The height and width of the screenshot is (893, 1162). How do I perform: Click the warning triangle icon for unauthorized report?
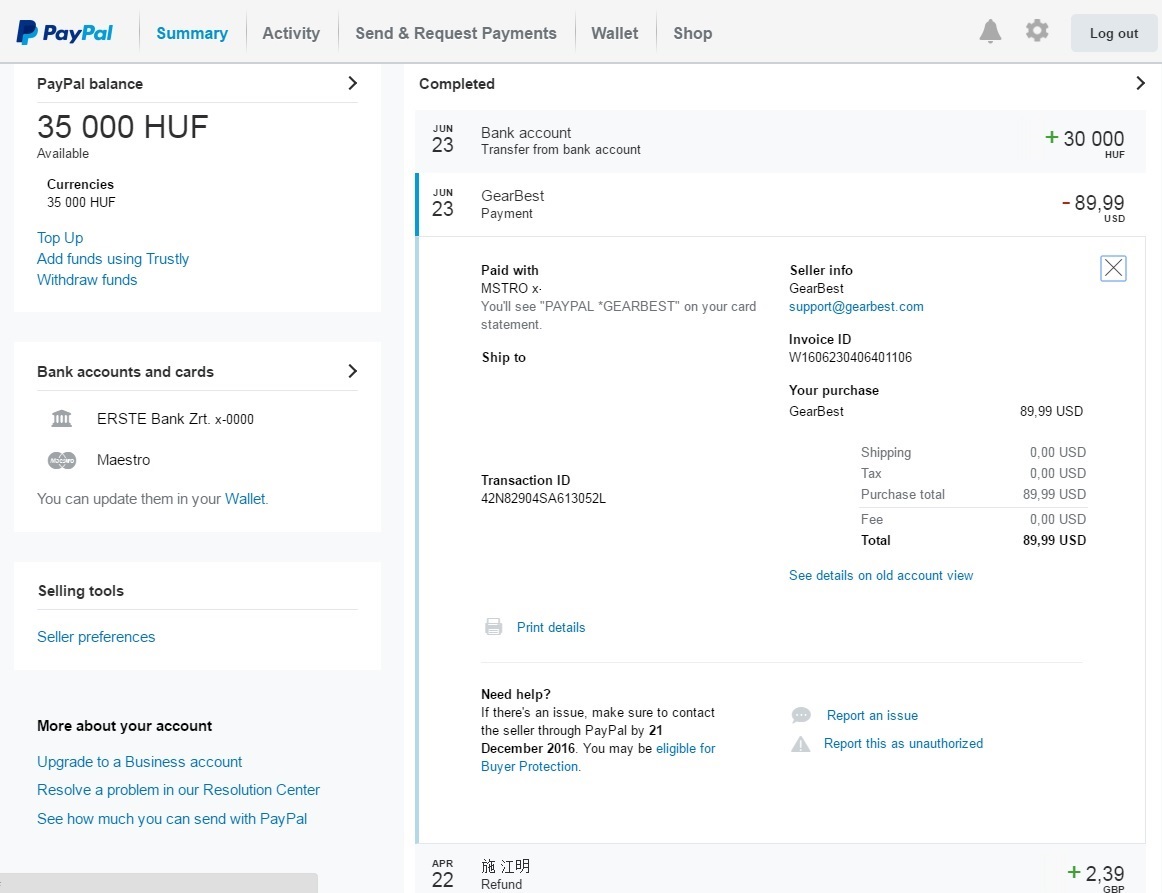[800, 744]
